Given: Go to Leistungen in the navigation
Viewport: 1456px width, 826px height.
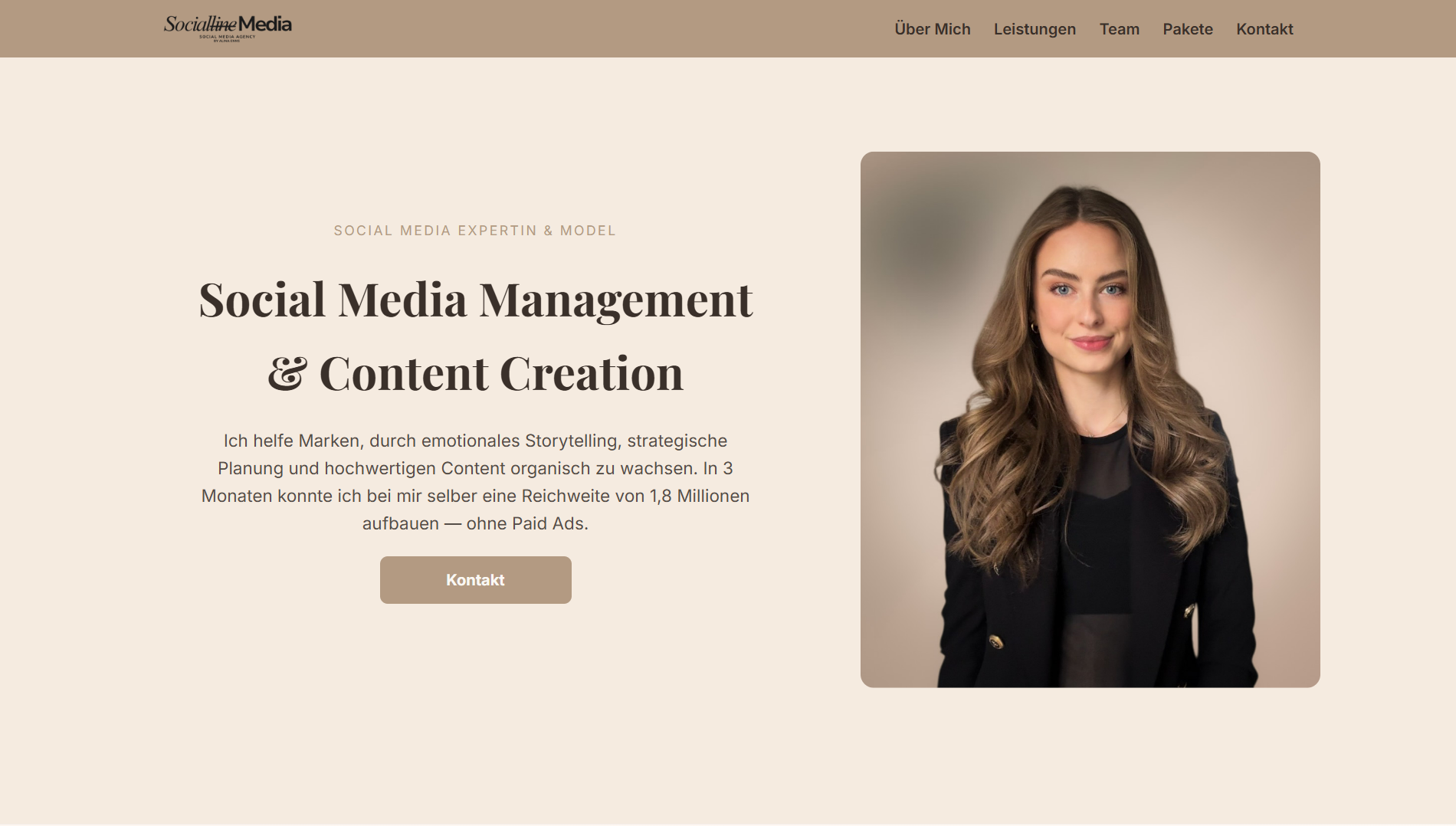Looking at the screenshot, I should point(1035,29).
